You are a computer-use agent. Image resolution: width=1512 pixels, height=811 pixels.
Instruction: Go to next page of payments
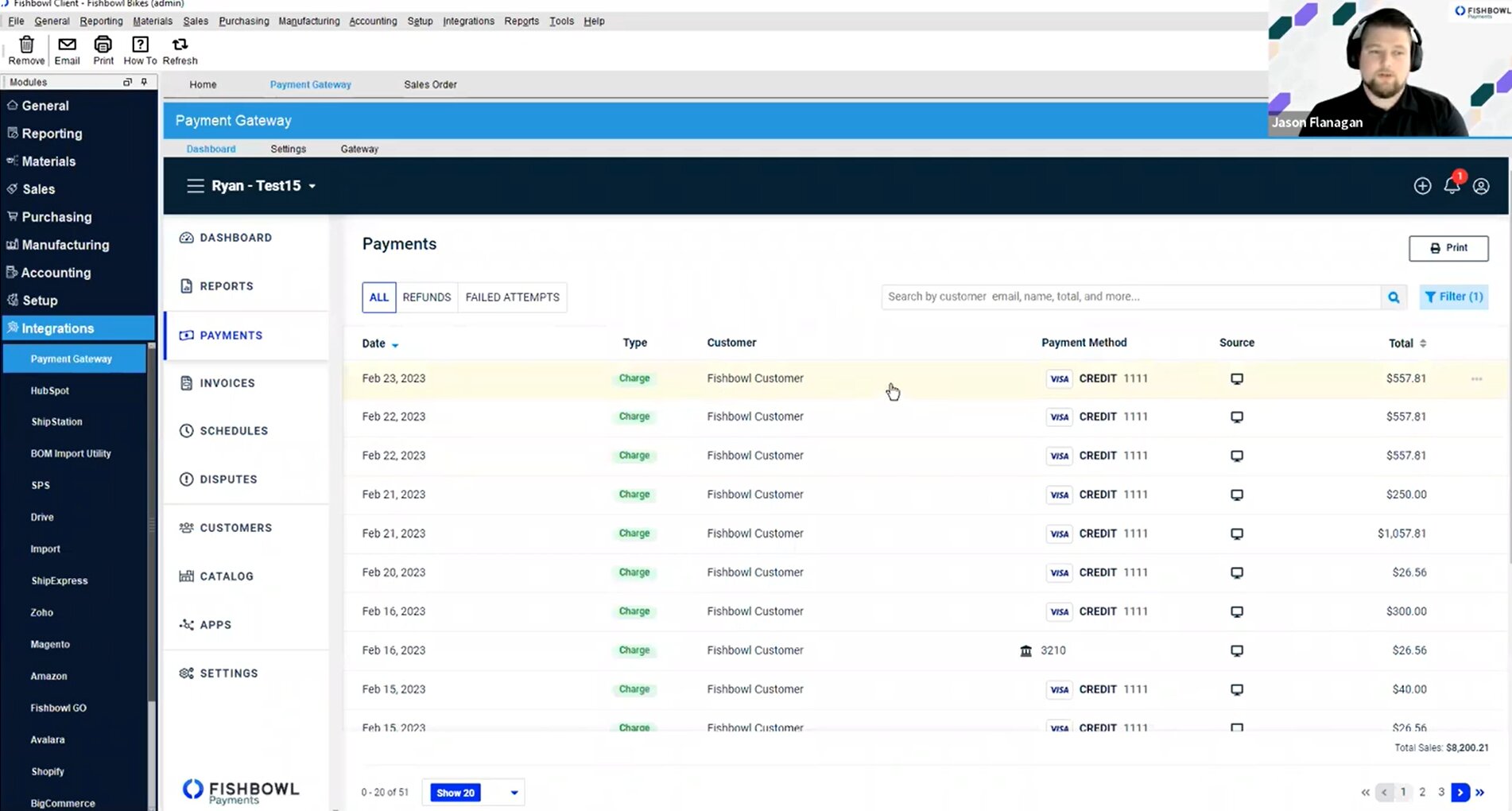pos(1460,792)
